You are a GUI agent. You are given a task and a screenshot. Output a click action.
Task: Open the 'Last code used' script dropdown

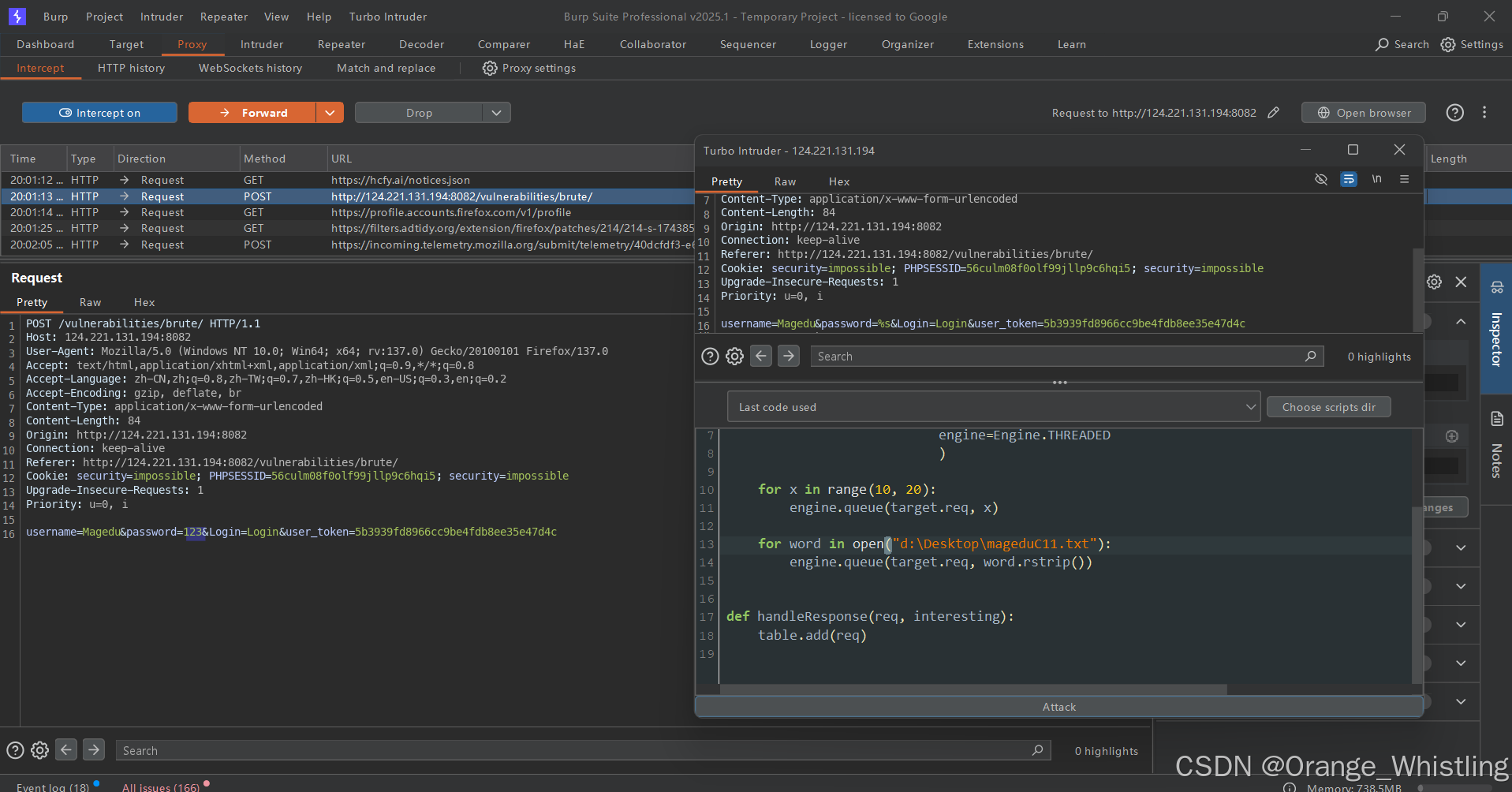pos(994,407)
